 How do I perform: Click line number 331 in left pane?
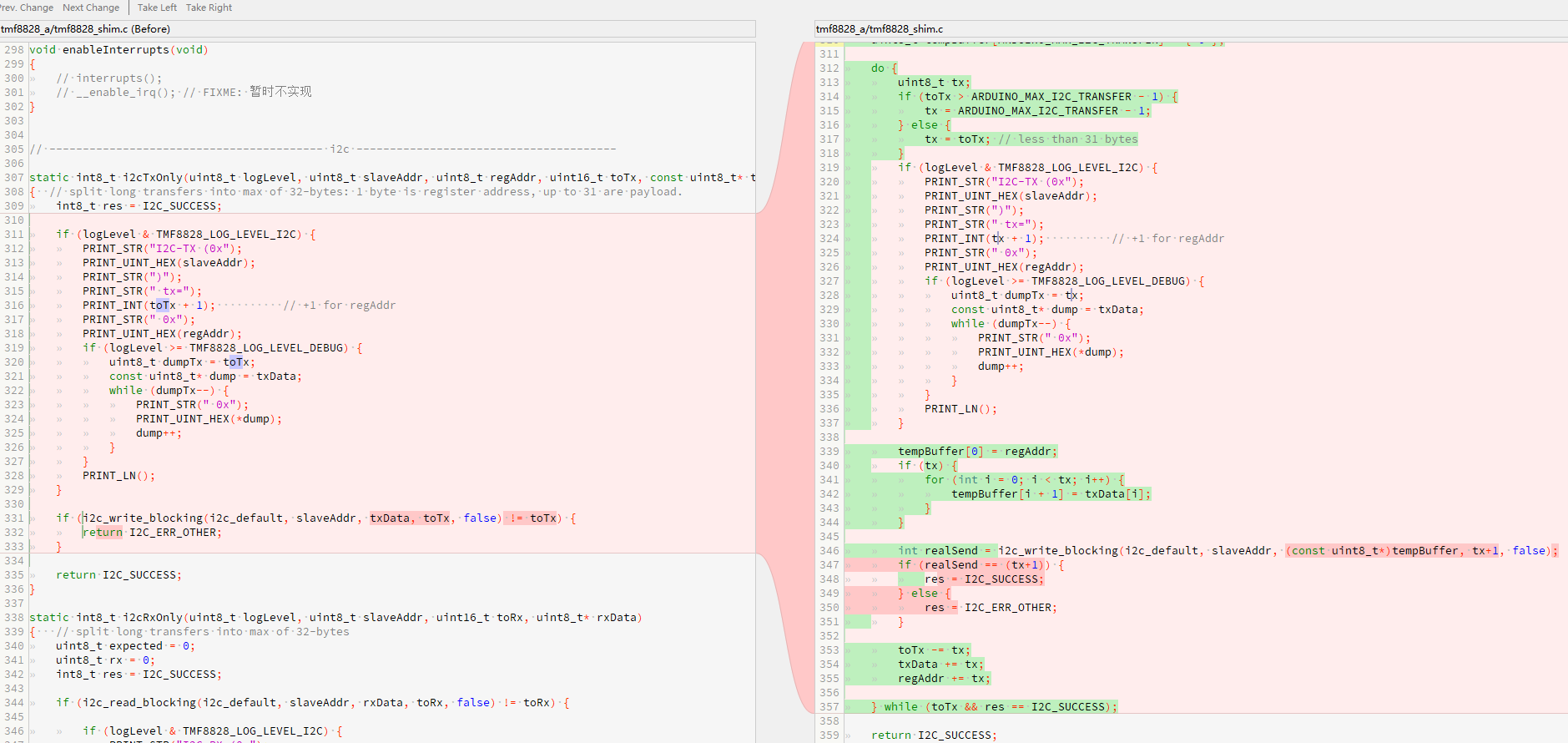pos(14,518)
